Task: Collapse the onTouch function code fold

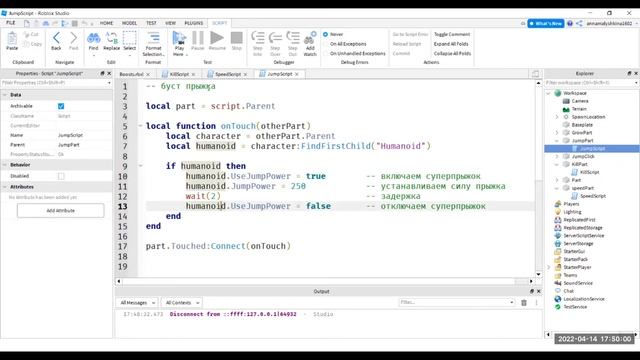Action: (x=140, y=126)
